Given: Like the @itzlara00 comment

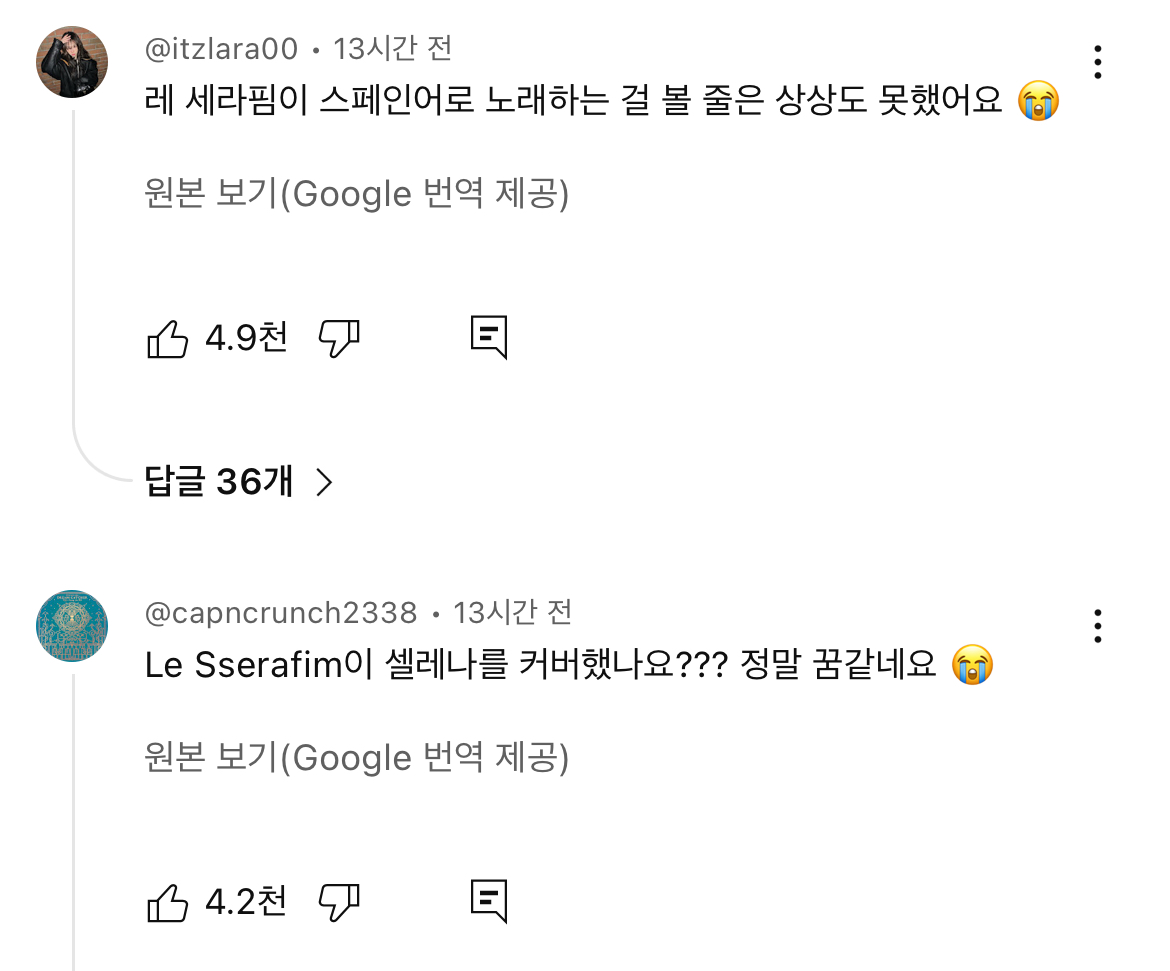Looking at the screenshot, I should point(167,339).
